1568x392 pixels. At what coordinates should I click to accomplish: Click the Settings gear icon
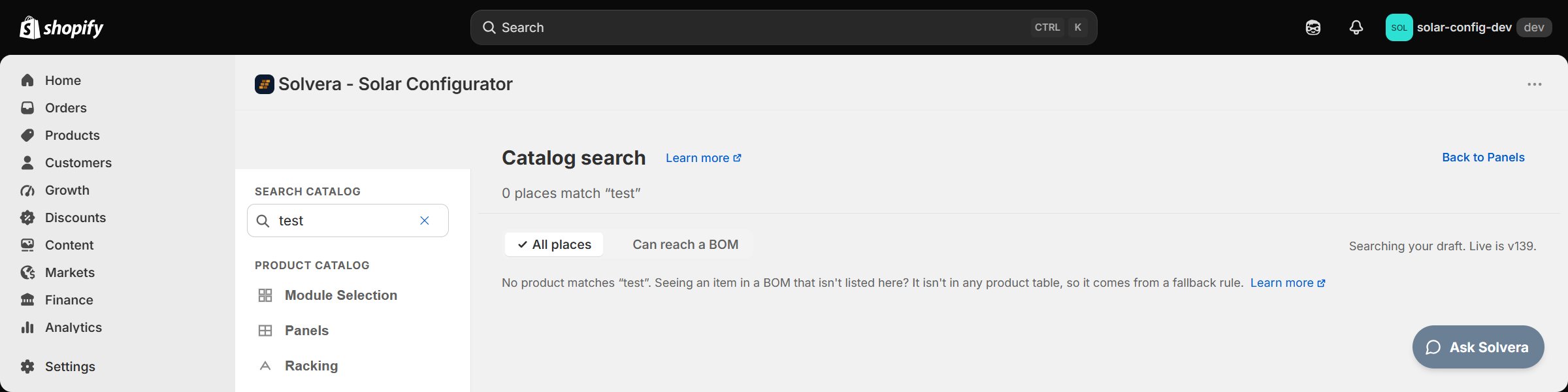point(27,367)
